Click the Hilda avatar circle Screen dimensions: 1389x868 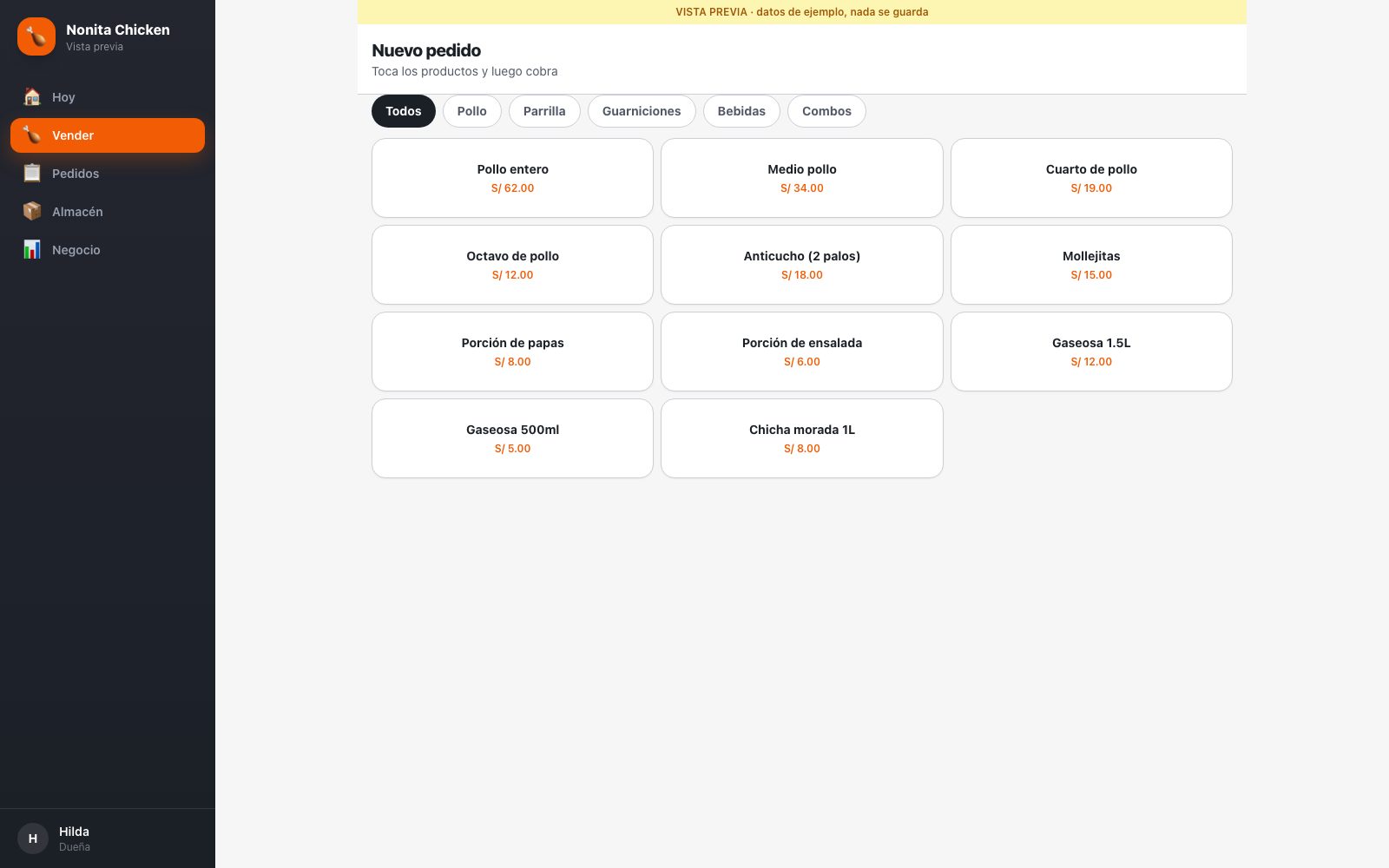pos(33,838)
